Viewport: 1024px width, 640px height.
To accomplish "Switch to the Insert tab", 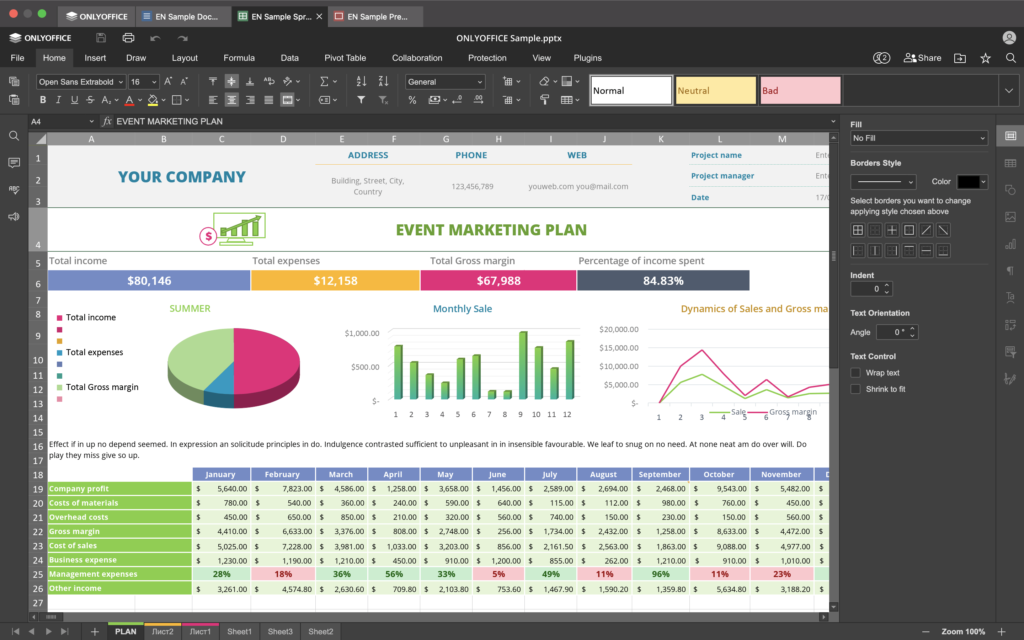I will pos(95,58).
